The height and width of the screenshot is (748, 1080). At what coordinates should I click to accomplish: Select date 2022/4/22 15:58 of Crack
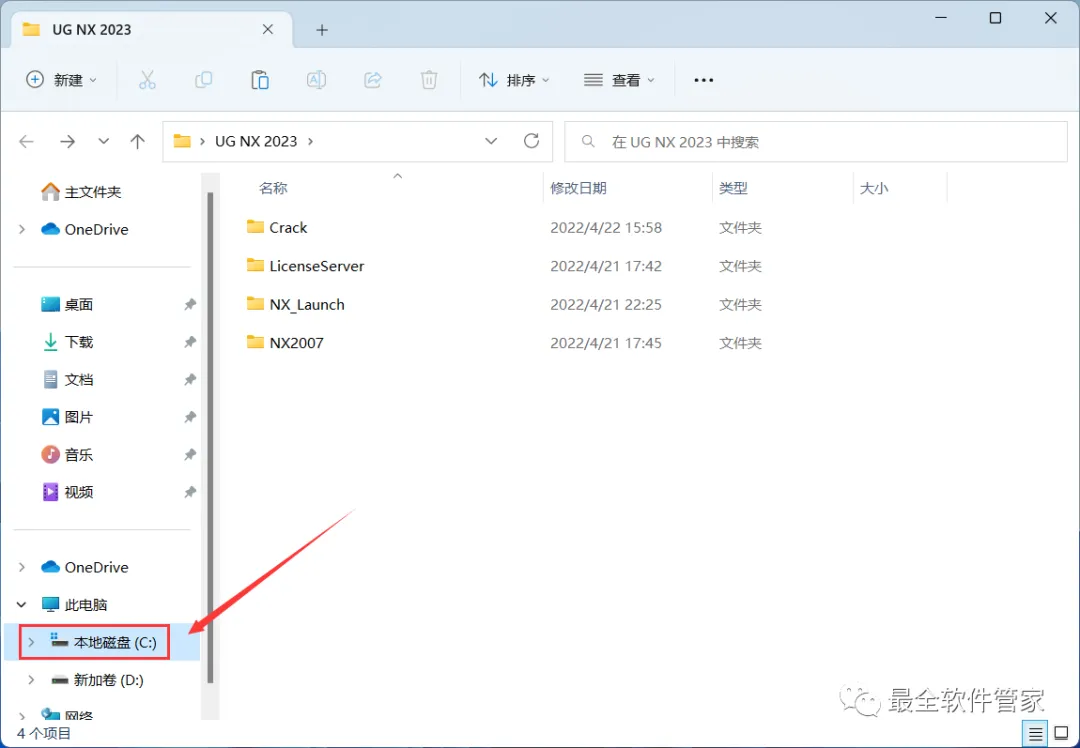tap(605, 227)
